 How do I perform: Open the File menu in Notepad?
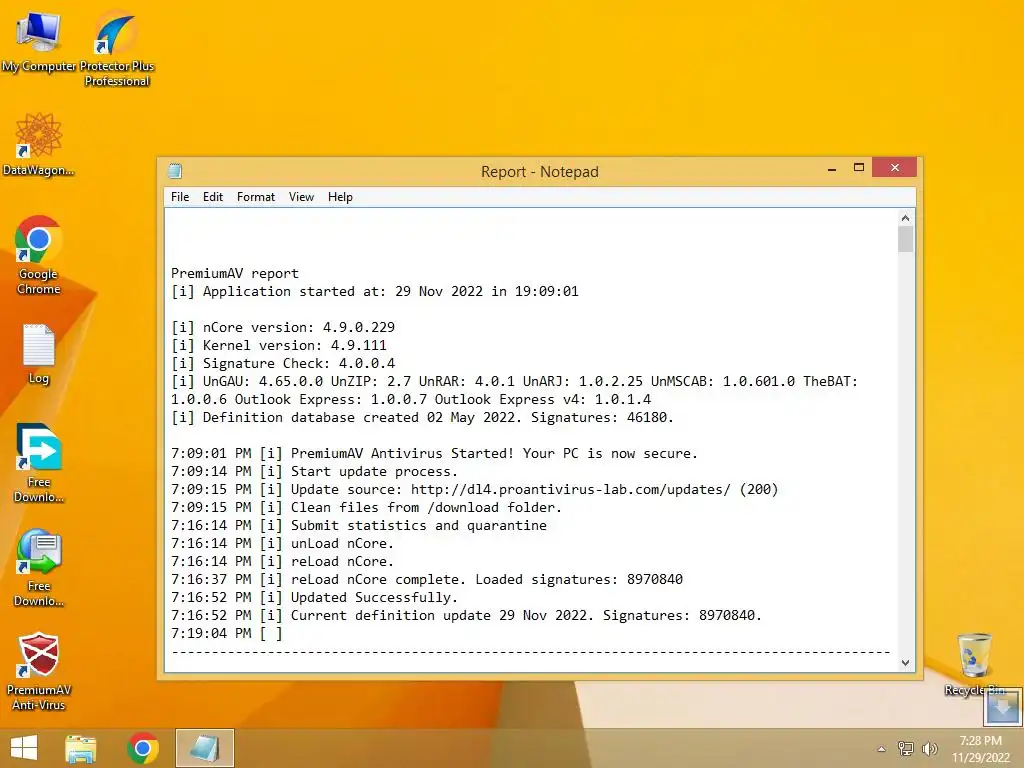point(180,197)
